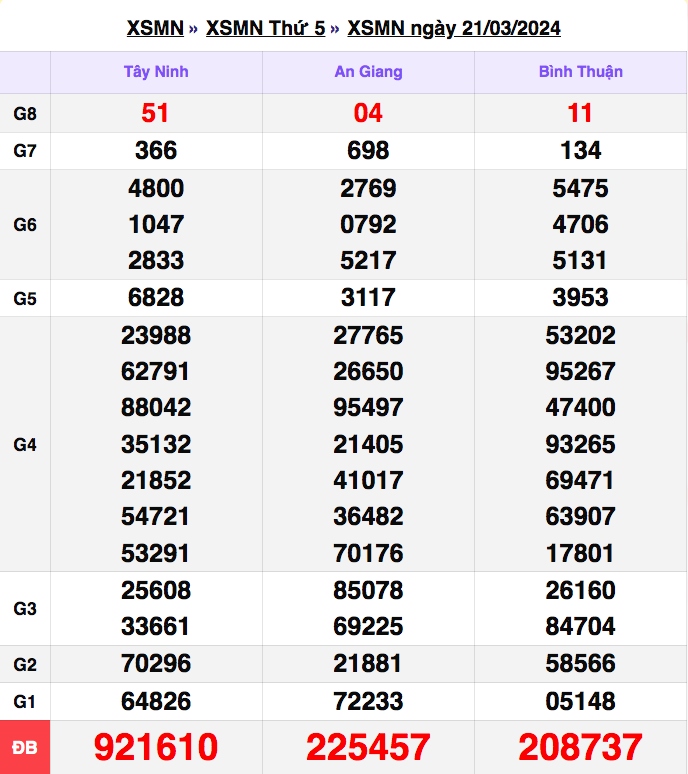The width and height of the screenshot is (688, 774).
Task: Select G5 number 3117
Action: [368, 297]
